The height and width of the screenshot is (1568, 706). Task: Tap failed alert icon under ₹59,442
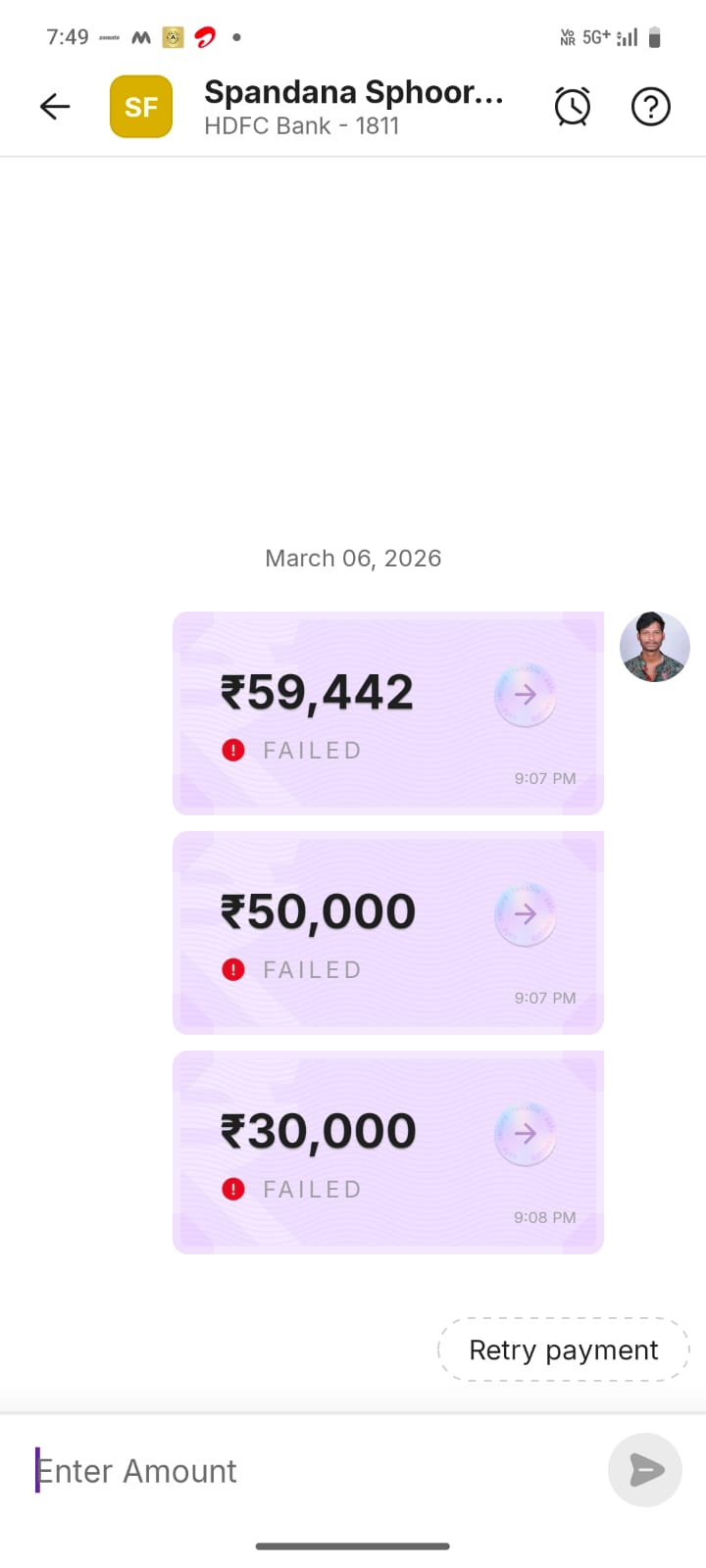tap(233, 751)
